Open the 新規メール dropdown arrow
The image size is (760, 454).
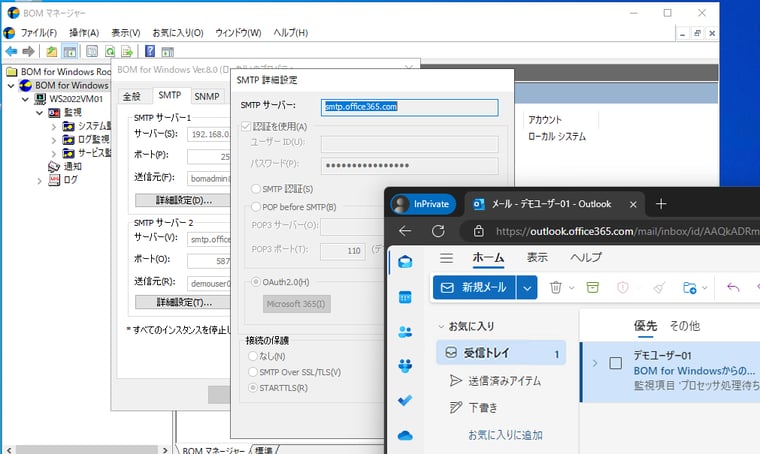coord(527,288)
